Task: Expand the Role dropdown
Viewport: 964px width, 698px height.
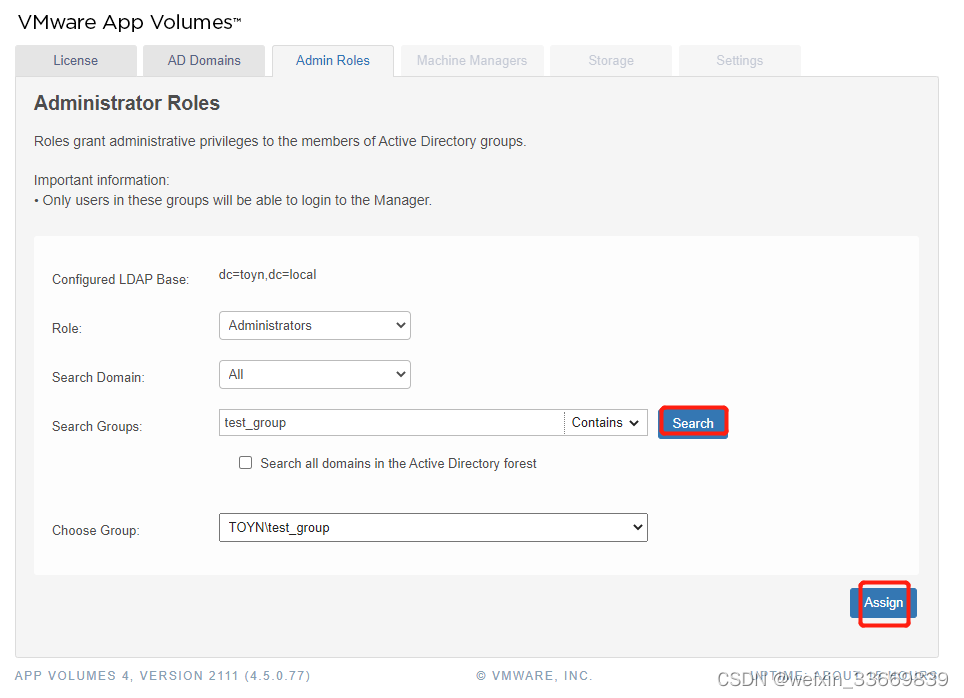Action: (x=314, y=326)
